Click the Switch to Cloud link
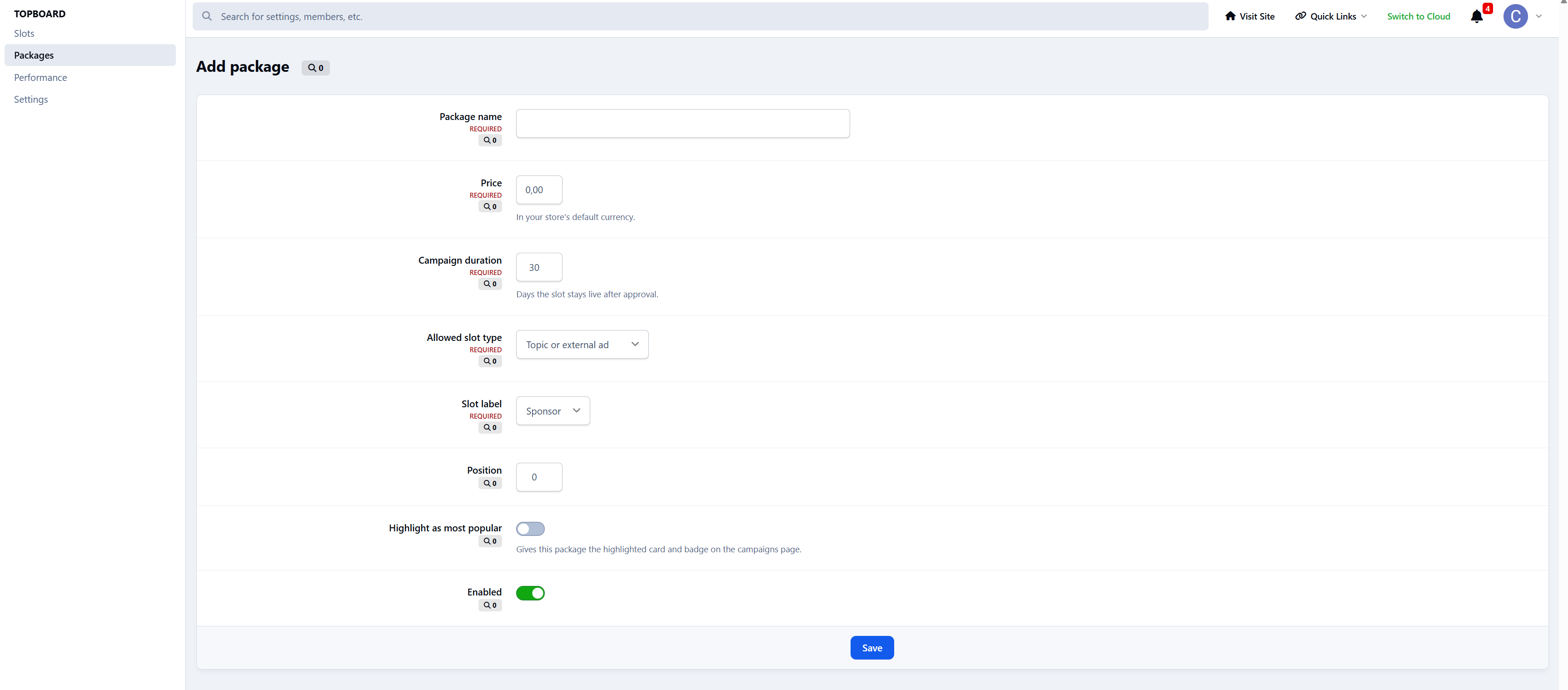This screenshot has height=690, width=1568. pos(1418,16)
